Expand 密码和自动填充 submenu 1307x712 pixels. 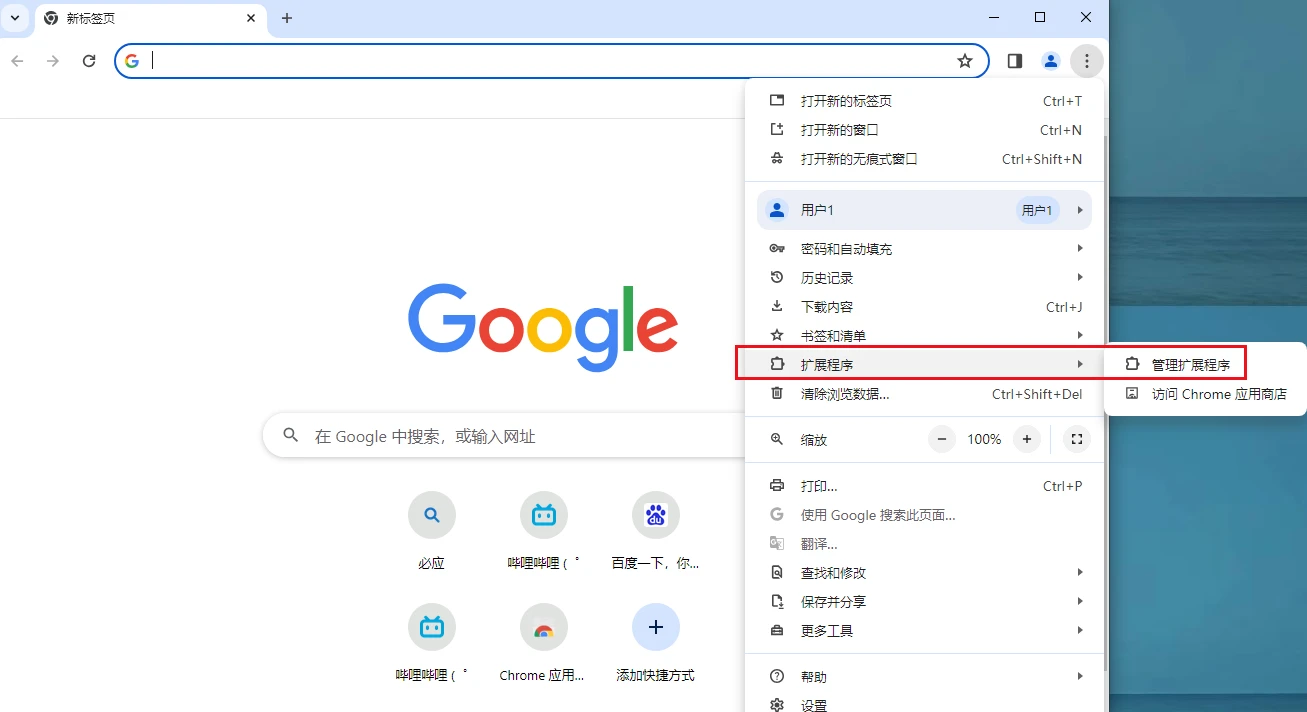(x=924, y=249)
